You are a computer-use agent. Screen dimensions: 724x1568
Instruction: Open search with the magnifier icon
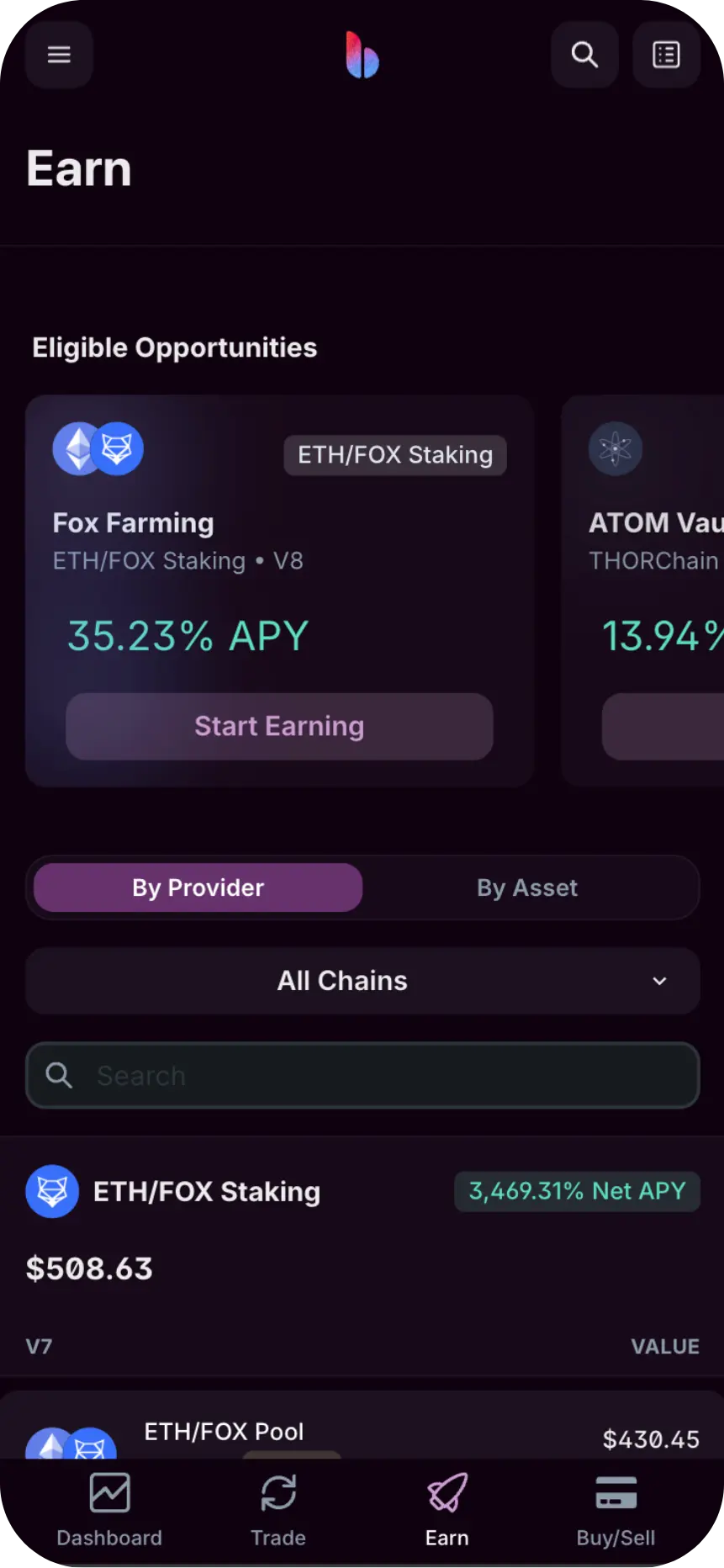pyautogui.click(x=584, y=55)
